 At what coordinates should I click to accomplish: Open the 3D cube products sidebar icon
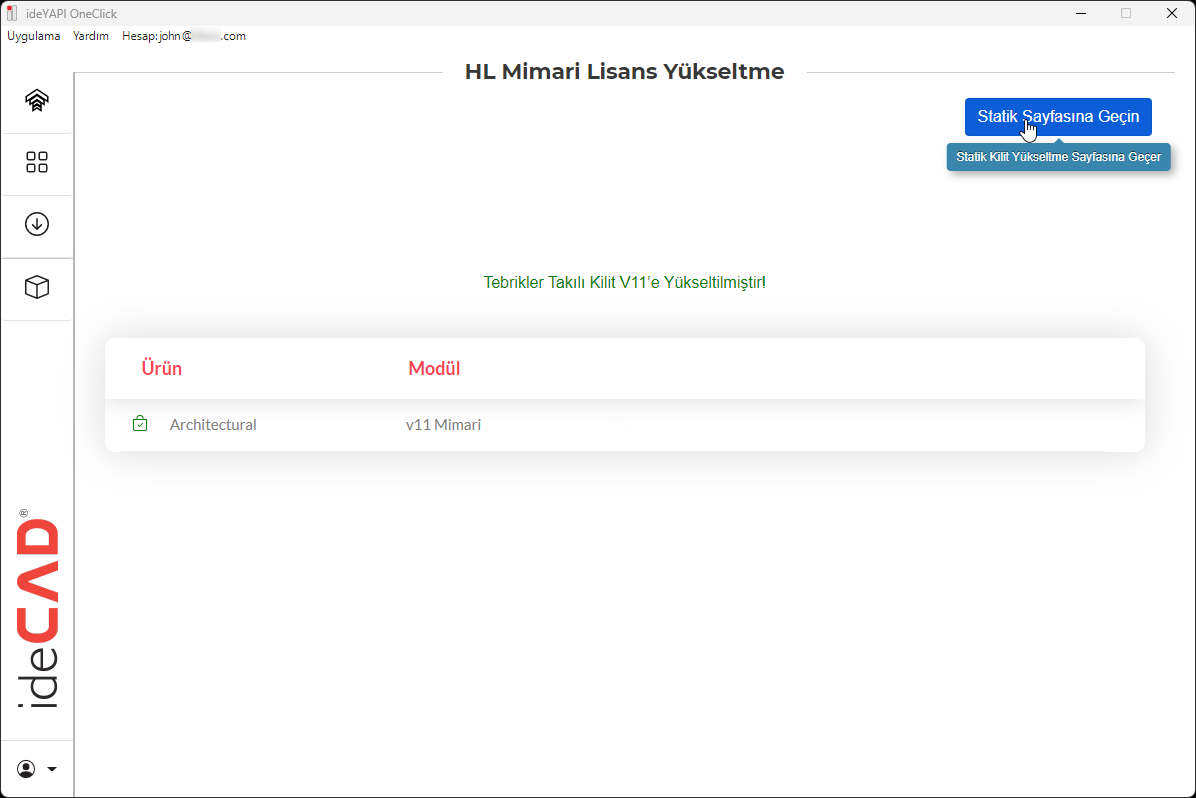(x=37, y=288)
